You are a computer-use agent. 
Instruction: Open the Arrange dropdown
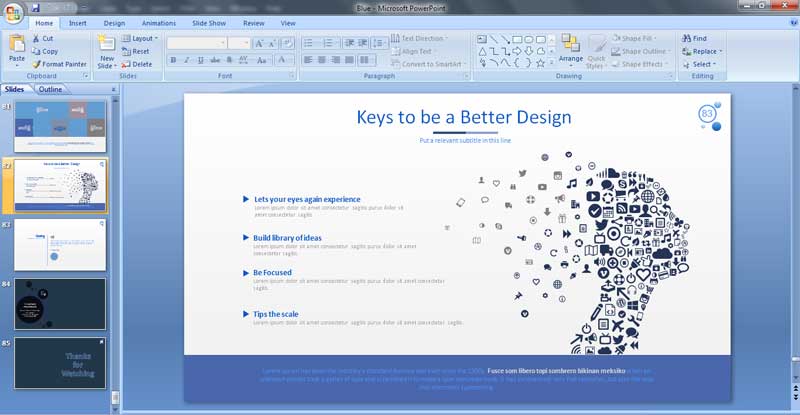click(x=570, y=51)
